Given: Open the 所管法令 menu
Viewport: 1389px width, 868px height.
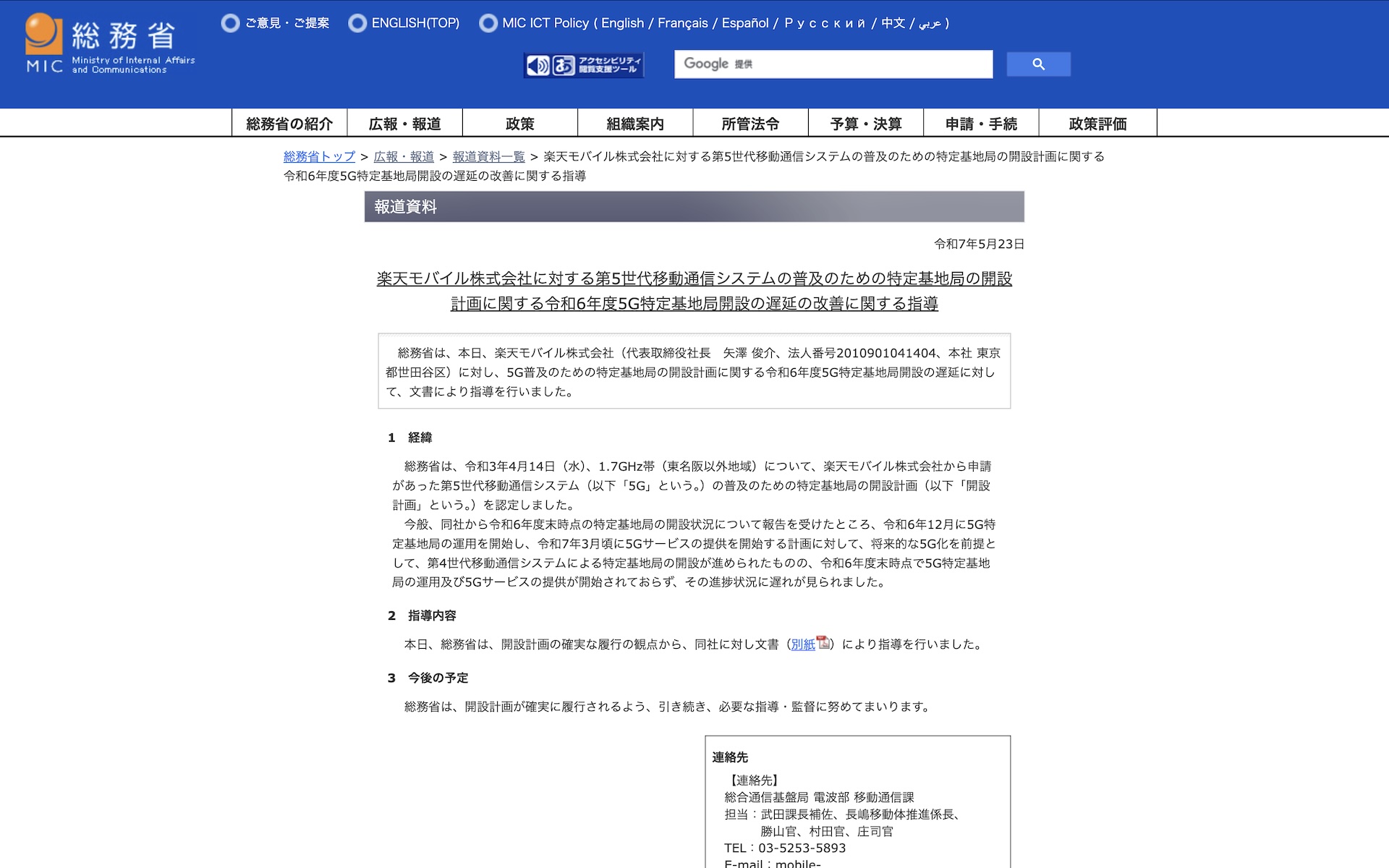Looking at the screenshot, I should point(751,123).
